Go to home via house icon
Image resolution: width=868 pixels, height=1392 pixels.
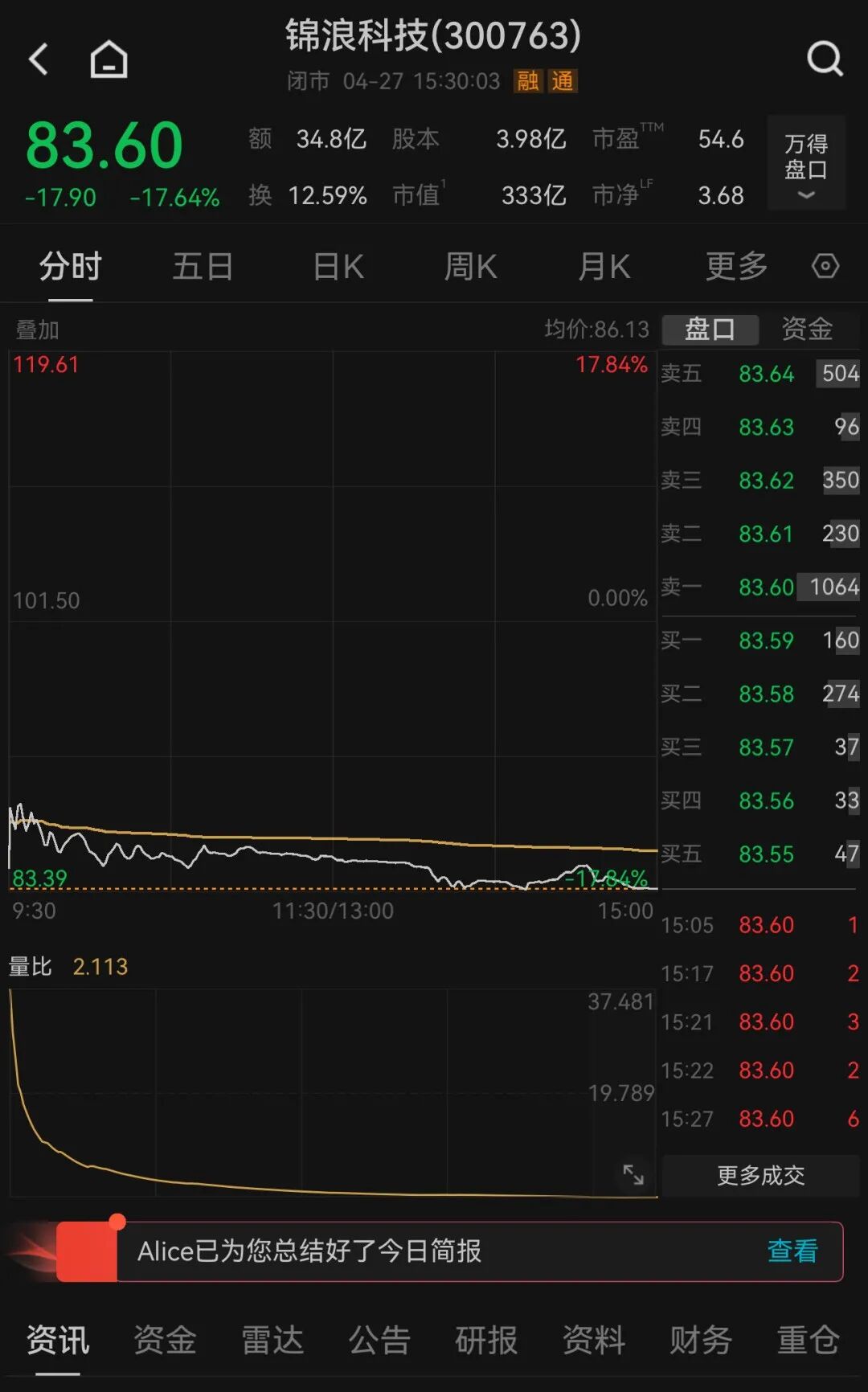[x=108, y=59]
